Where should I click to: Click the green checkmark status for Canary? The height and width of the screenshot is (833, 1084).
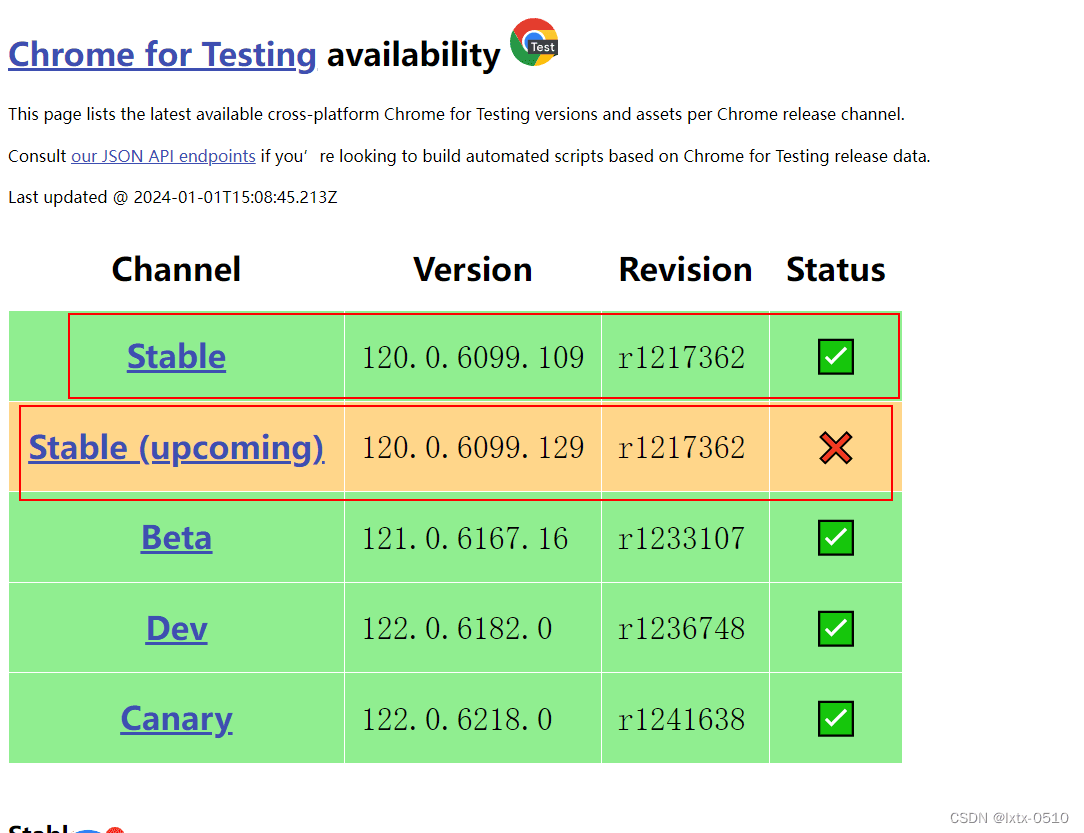(x=836, y=719)
